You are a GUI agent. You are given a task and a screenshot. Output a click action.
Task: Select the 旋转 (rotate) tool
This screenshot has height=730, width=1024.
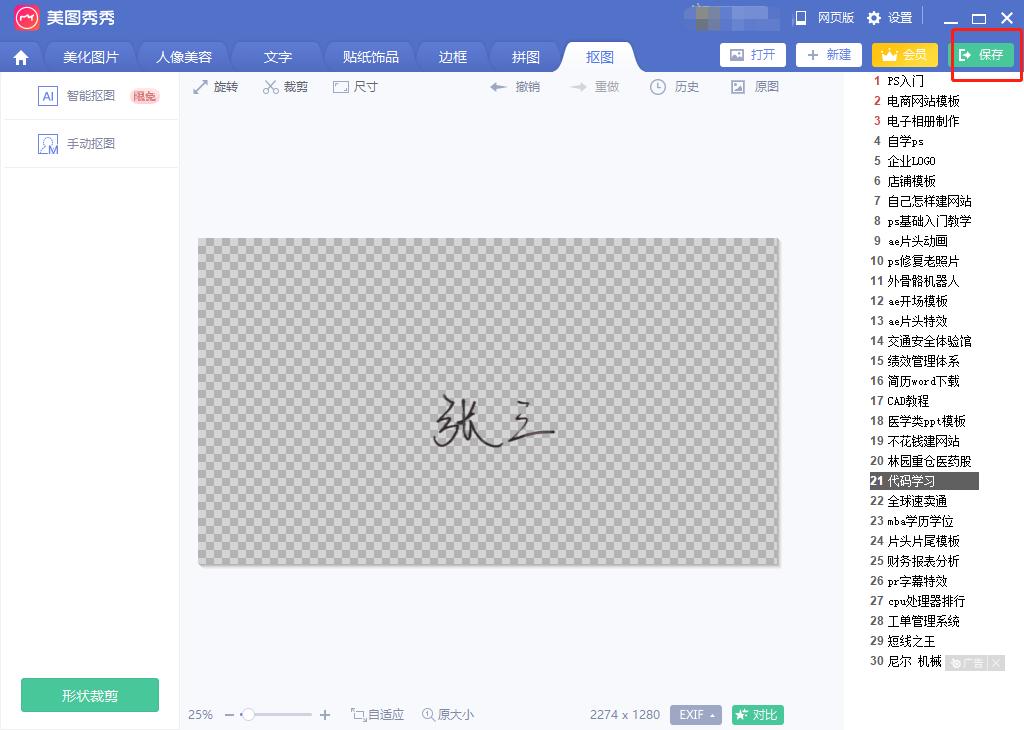(216, 86)
